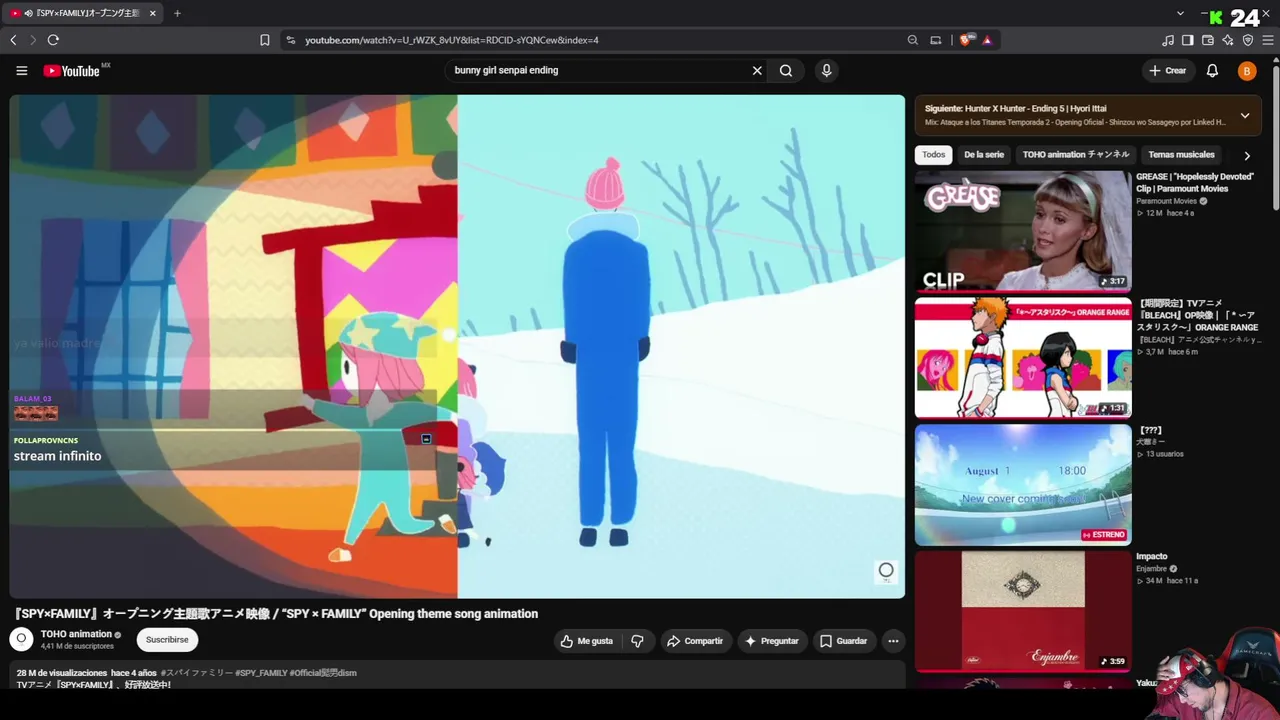This screenshot has width=1280, height=720.
Task: Select the Todos filter chip
Action: point(933,155)
